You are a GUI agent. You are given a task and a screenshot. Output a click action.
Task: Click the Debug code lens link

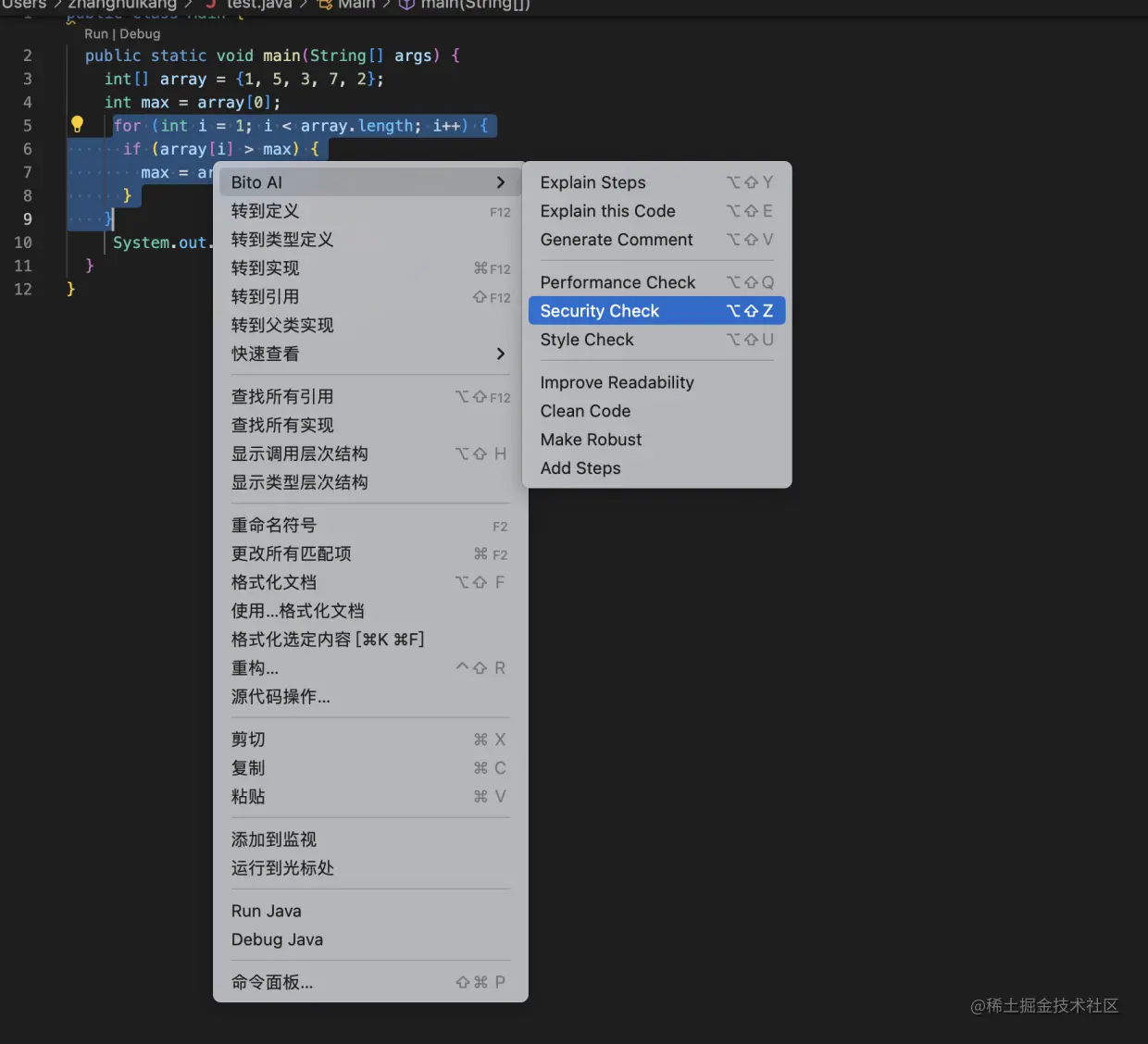click(x=140, y=34)
